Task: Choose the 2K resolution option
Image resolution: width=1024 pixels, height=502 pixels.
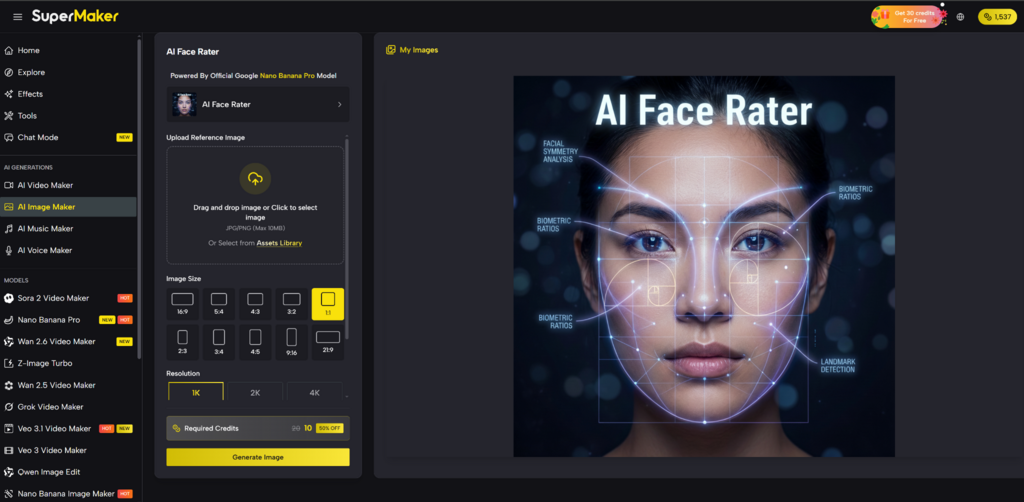Action: (x=254, y=393)
